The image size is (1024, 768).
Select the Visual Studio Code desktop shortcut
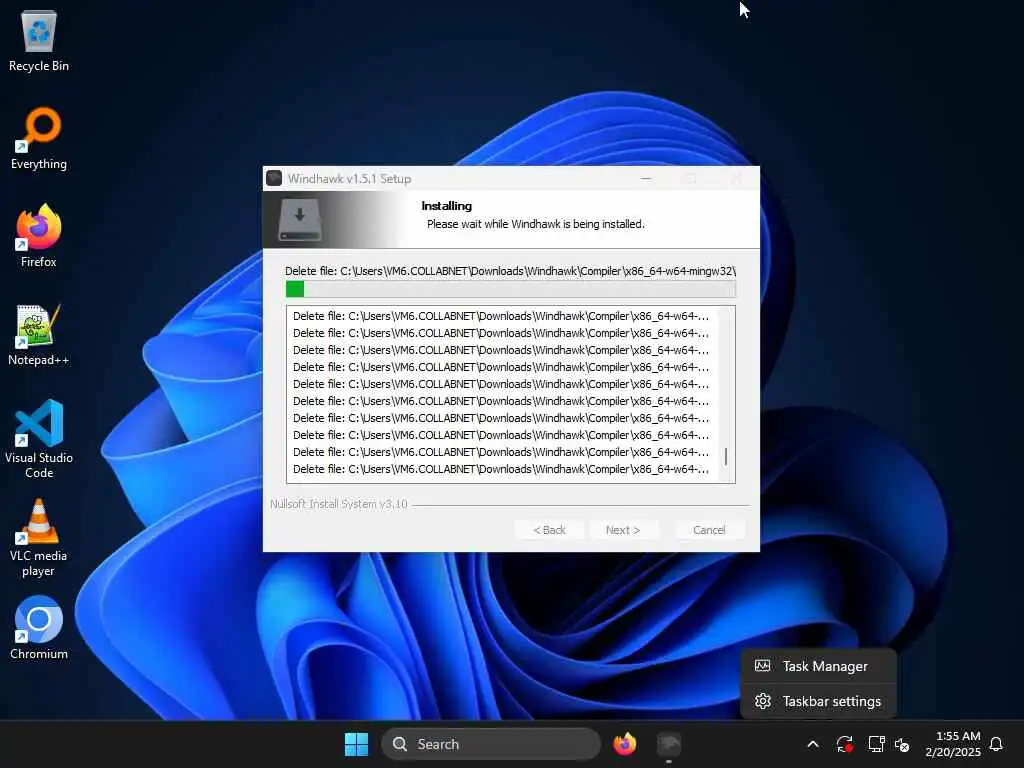coord(39,439)
